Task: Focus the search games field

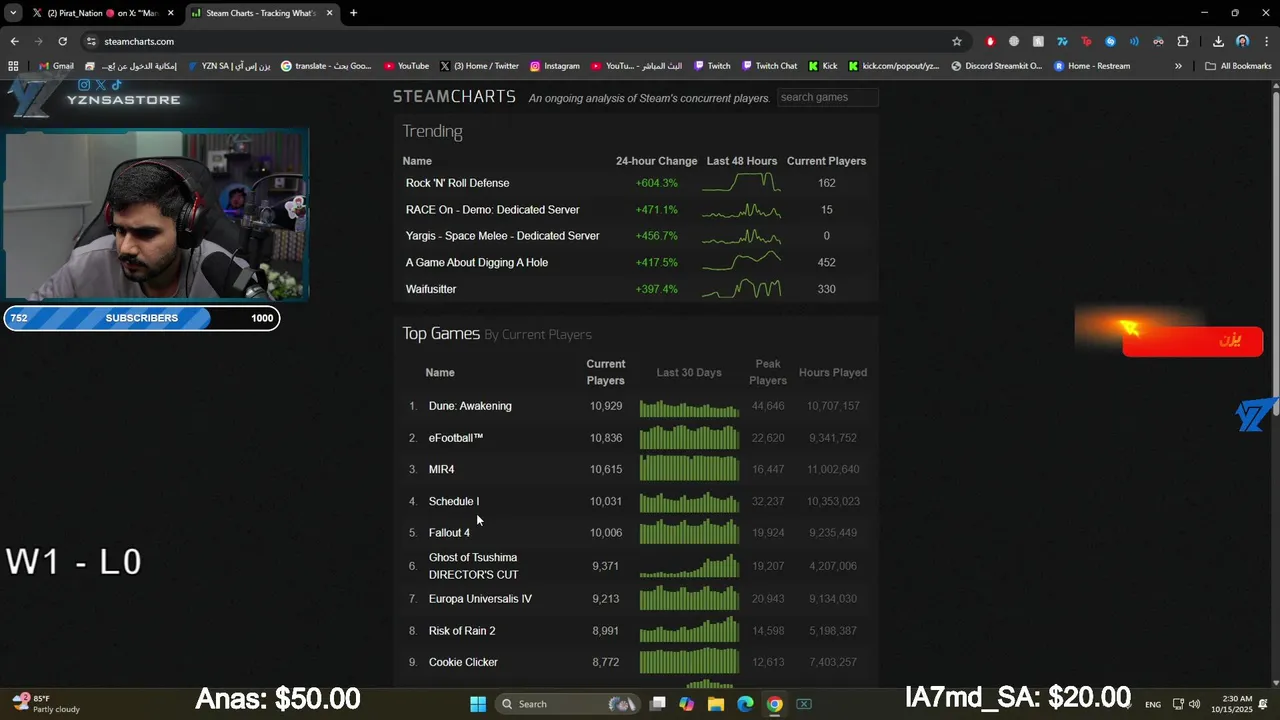Action: tap(828, 97)
